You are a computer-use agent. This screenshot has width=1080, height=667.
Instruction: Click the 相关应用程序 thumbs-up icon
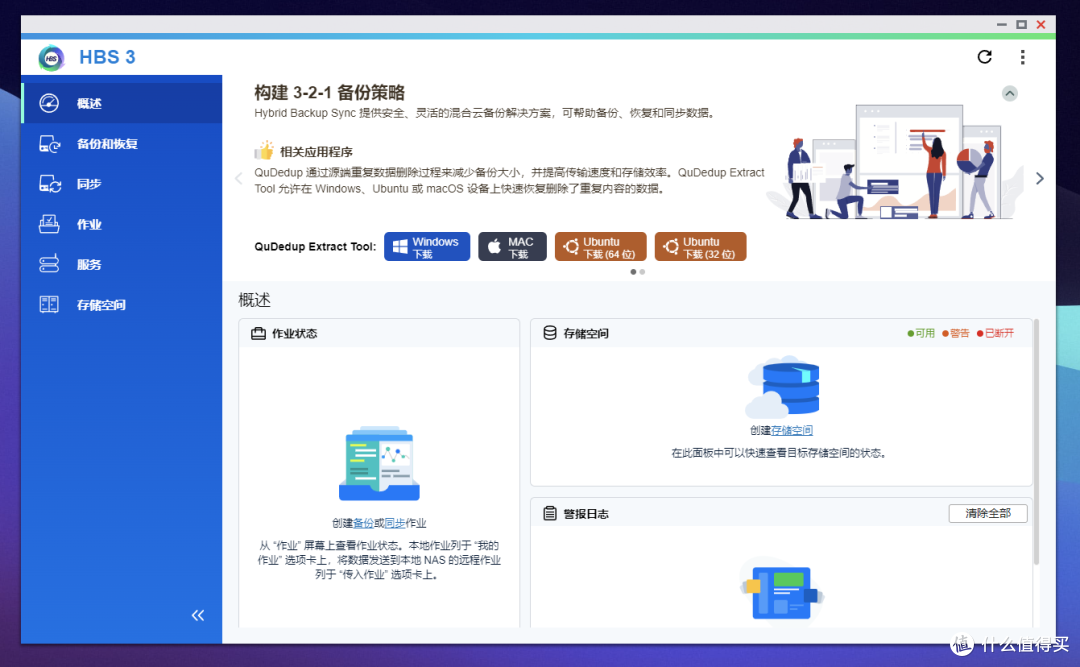coord(264,150)
